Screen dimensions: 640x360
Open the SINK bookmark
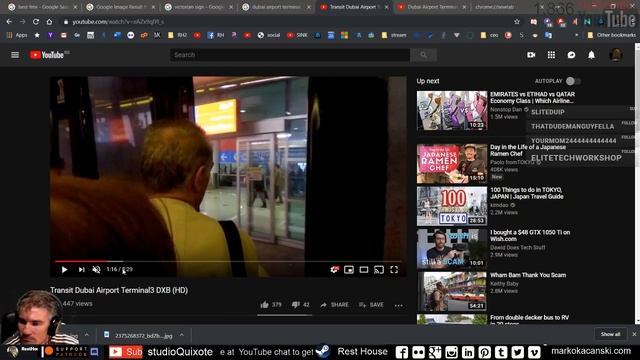pos(297,35)
